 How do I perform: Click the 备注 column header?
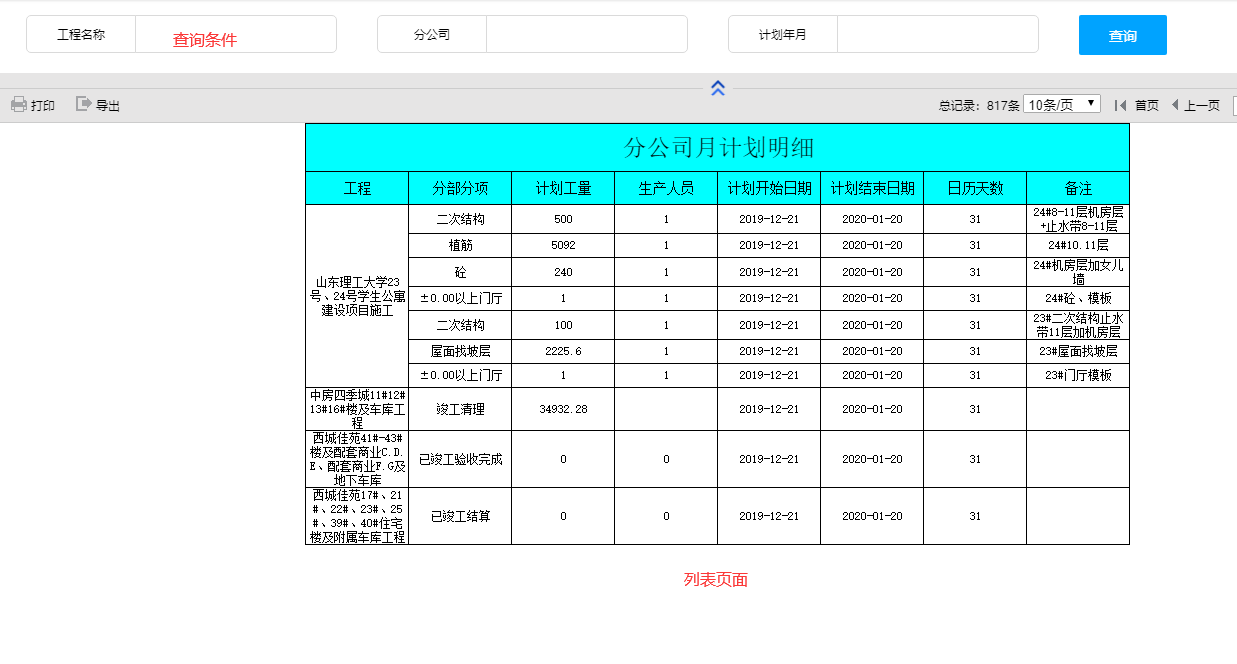coord(1078,188)
